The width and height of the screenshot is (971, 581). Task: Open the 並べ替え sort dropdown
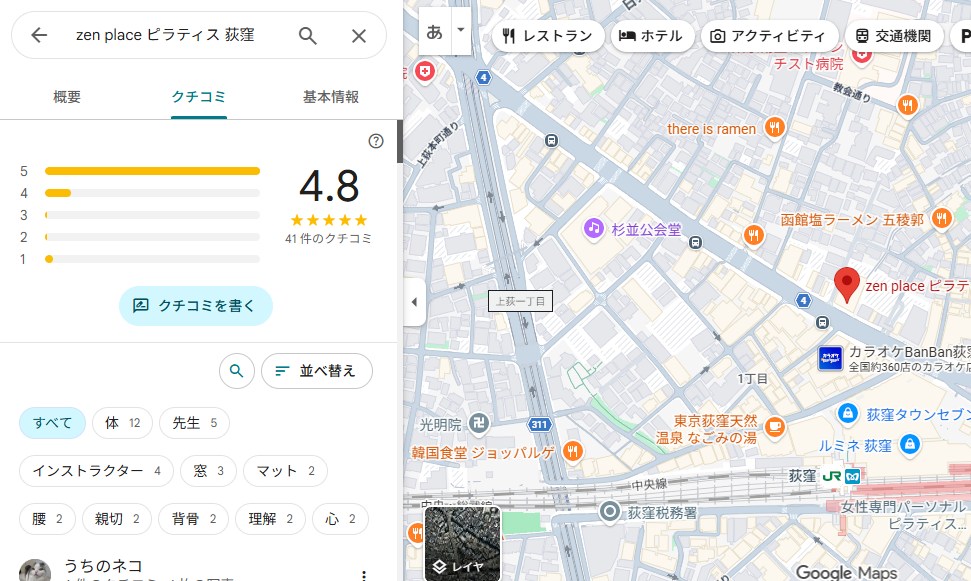(316, 371)
